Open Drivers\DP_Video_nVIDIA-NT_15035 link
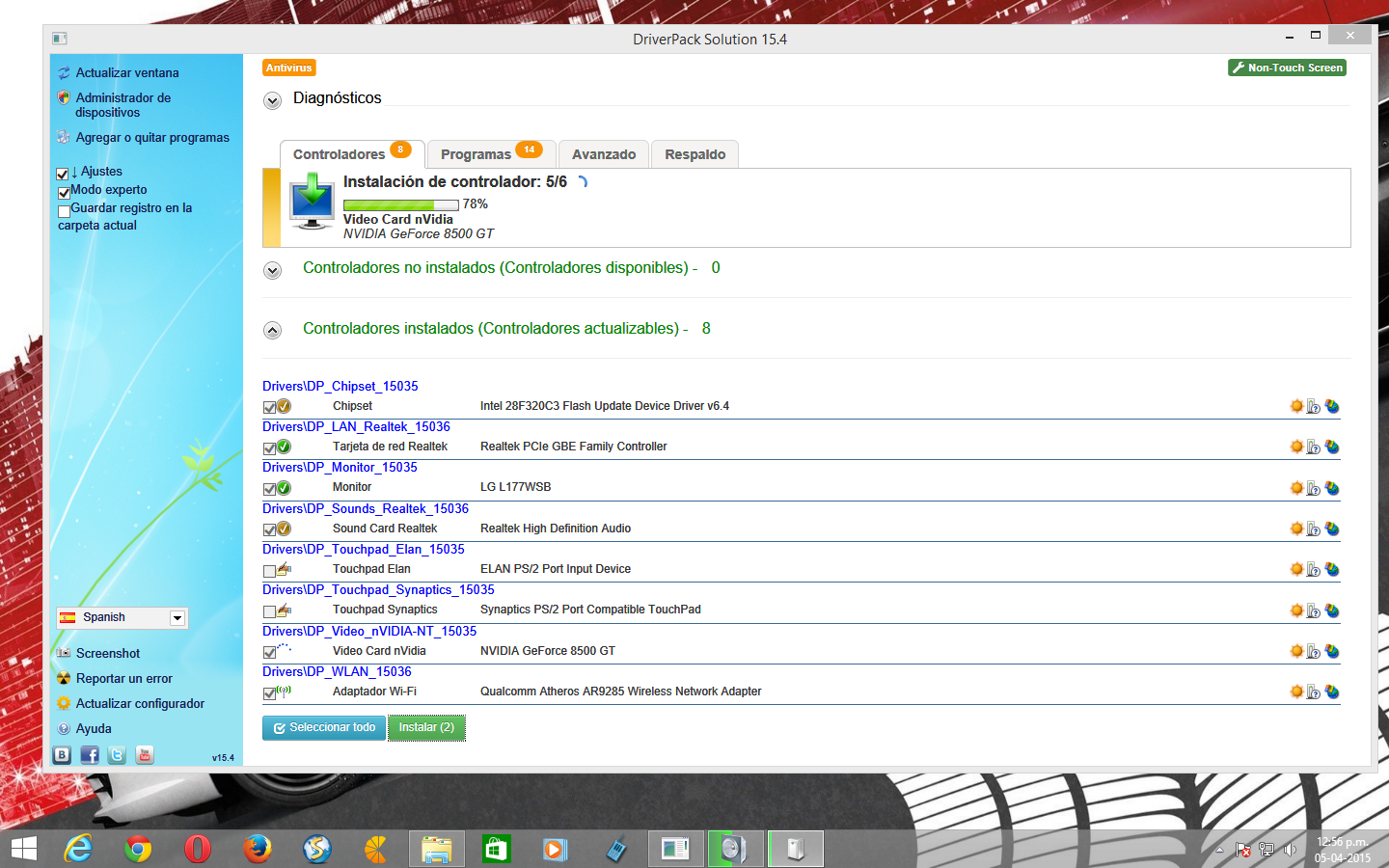 pyautogui.click(x=369, y=631)
